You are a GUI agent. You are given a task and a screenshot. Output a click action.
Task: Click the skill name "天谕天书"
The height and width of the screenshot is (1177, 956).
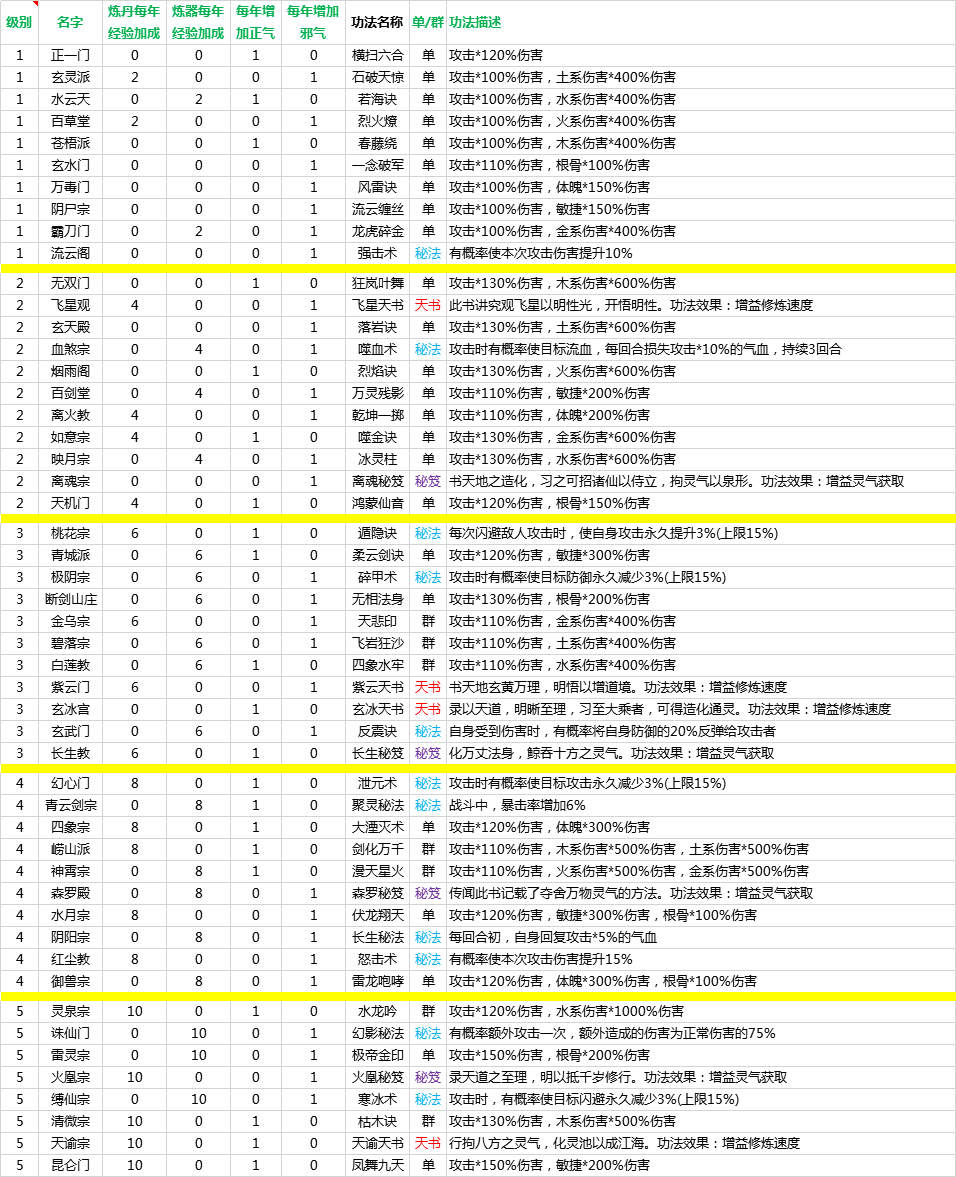point(377,1143)
